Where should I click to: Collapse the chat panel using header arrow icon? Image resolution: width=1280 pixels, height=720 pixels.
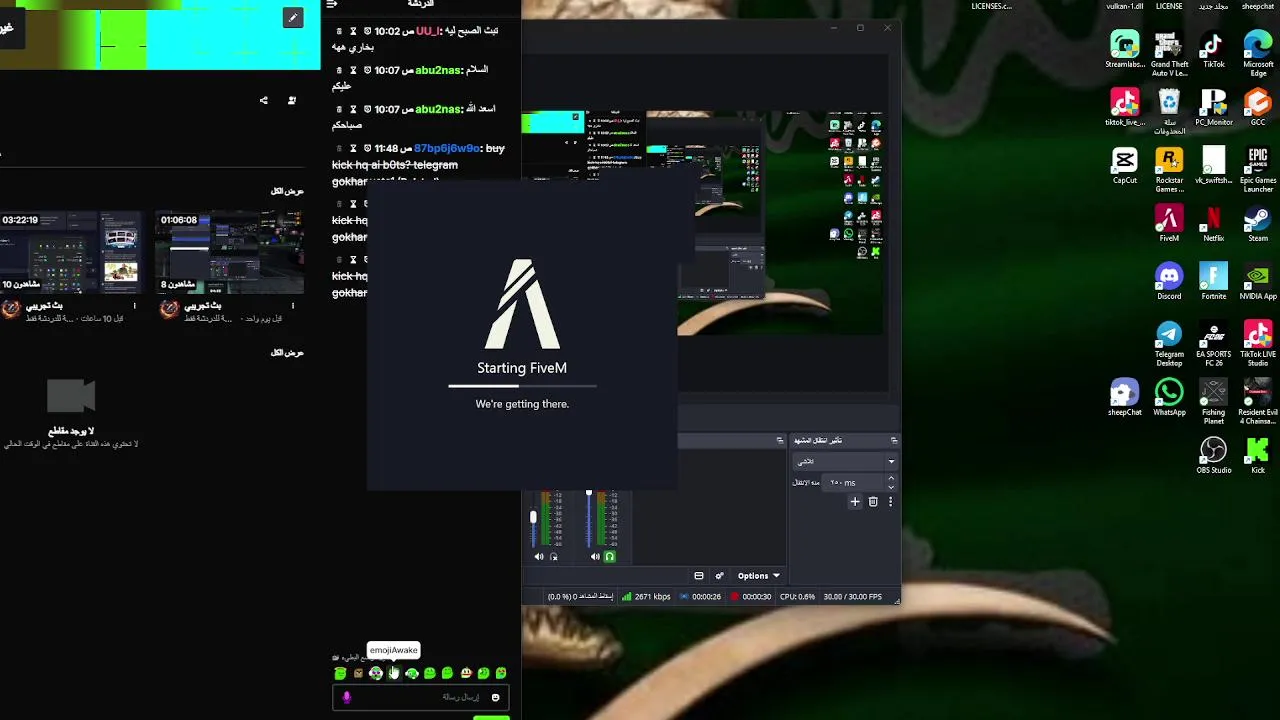pos(332,4)
